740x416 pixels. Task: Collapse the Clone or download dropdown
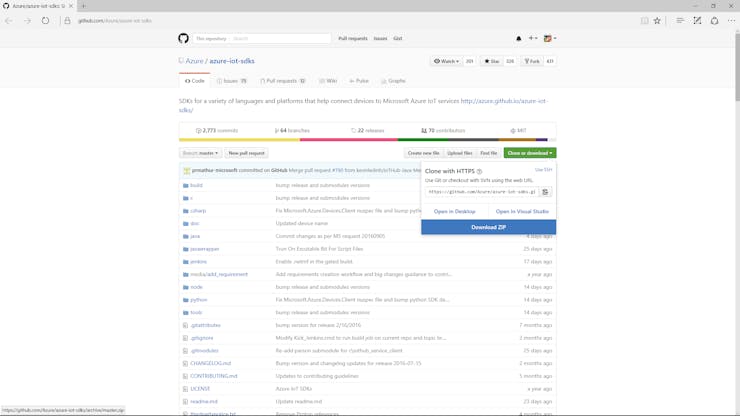(530, 153)
